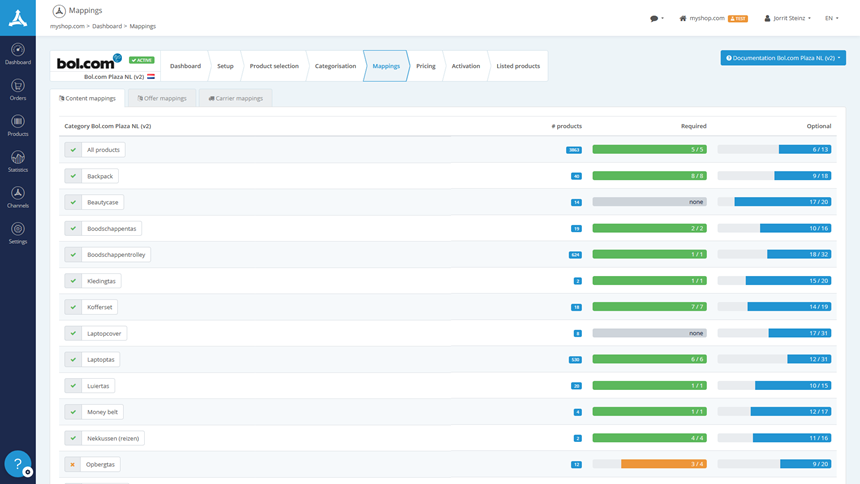The width and height of the screenshot is (860, 484).
Task: Click the Mappings page title icon
Action: [x=59, y=11]
